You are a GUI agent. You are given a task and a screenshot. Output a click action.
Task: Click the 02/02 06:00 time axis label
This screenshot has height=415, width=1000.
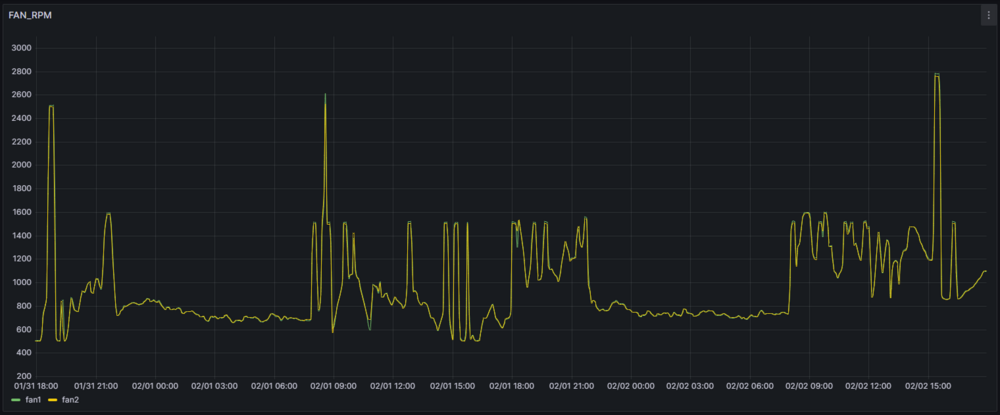(749, 386)
